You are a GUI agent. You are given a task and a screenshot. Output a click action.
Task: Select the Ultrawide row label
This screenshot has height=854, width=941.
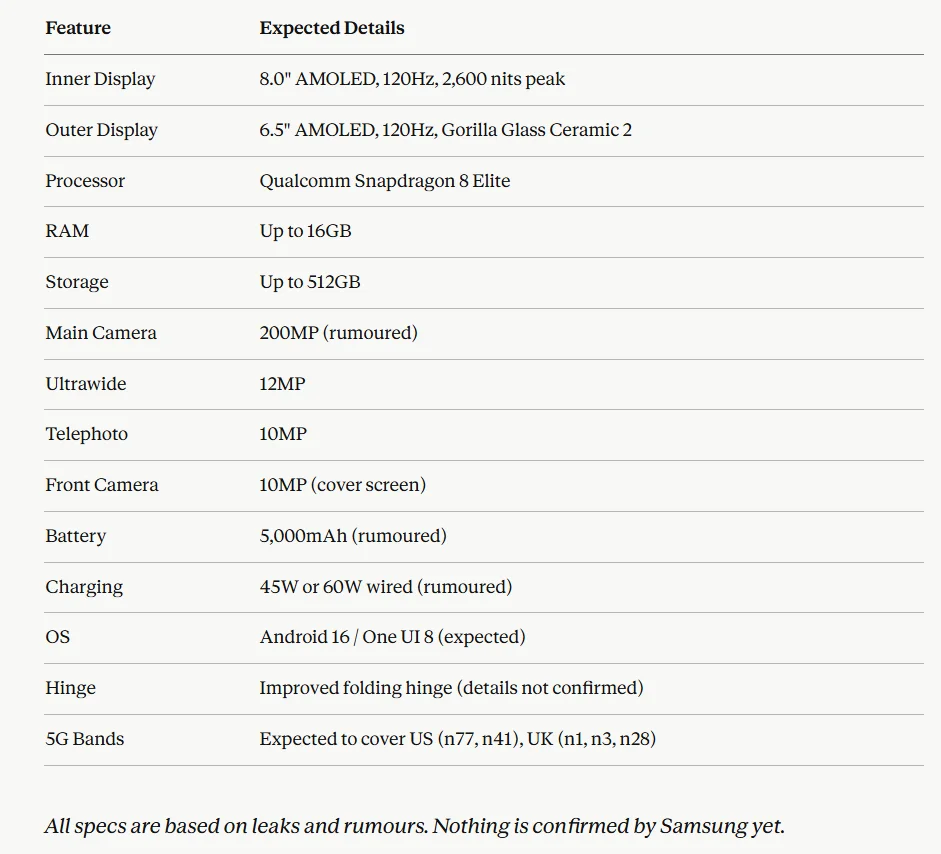pos(86,384)
